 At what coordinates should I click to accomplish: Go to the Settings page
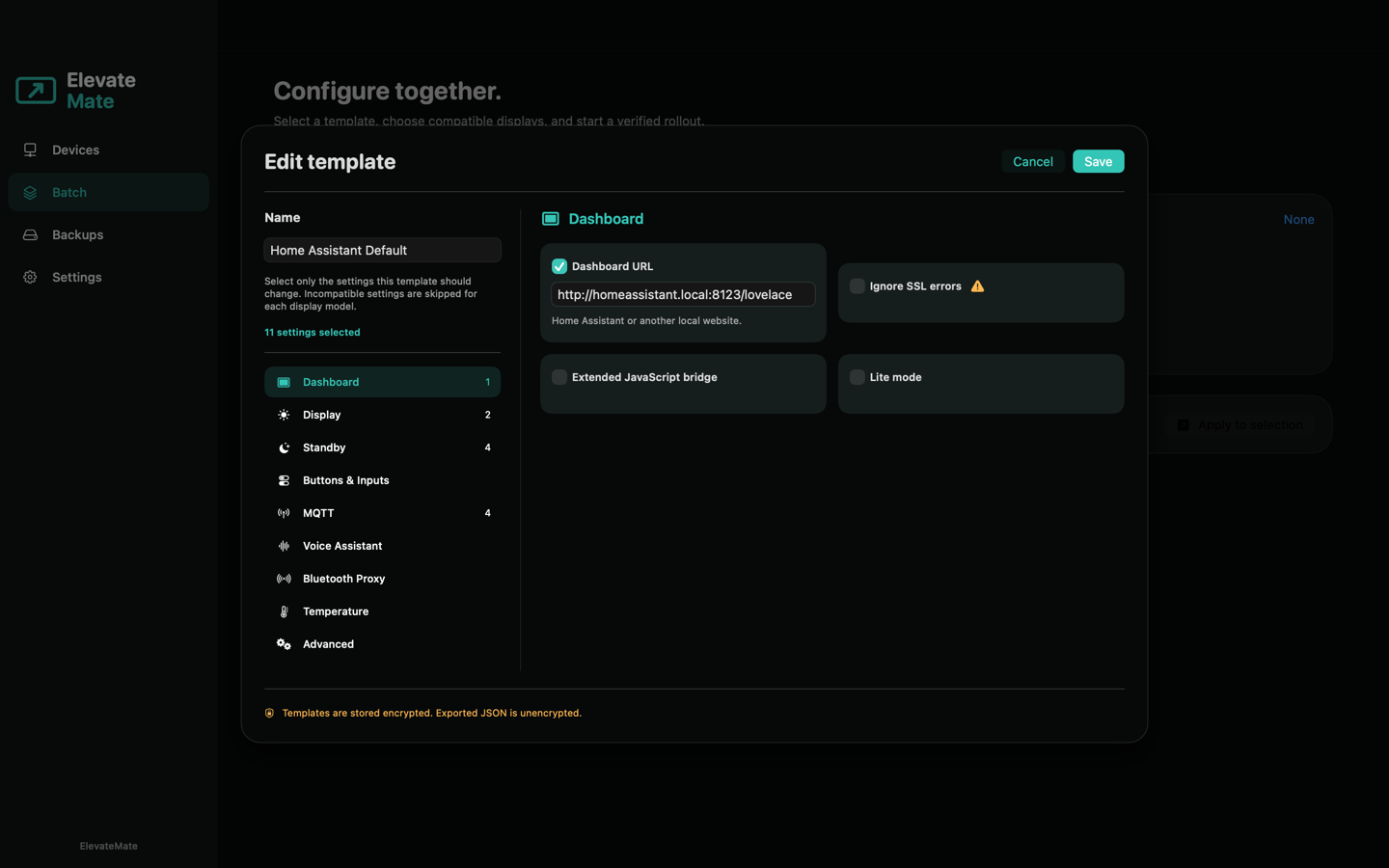pos(108,277)
